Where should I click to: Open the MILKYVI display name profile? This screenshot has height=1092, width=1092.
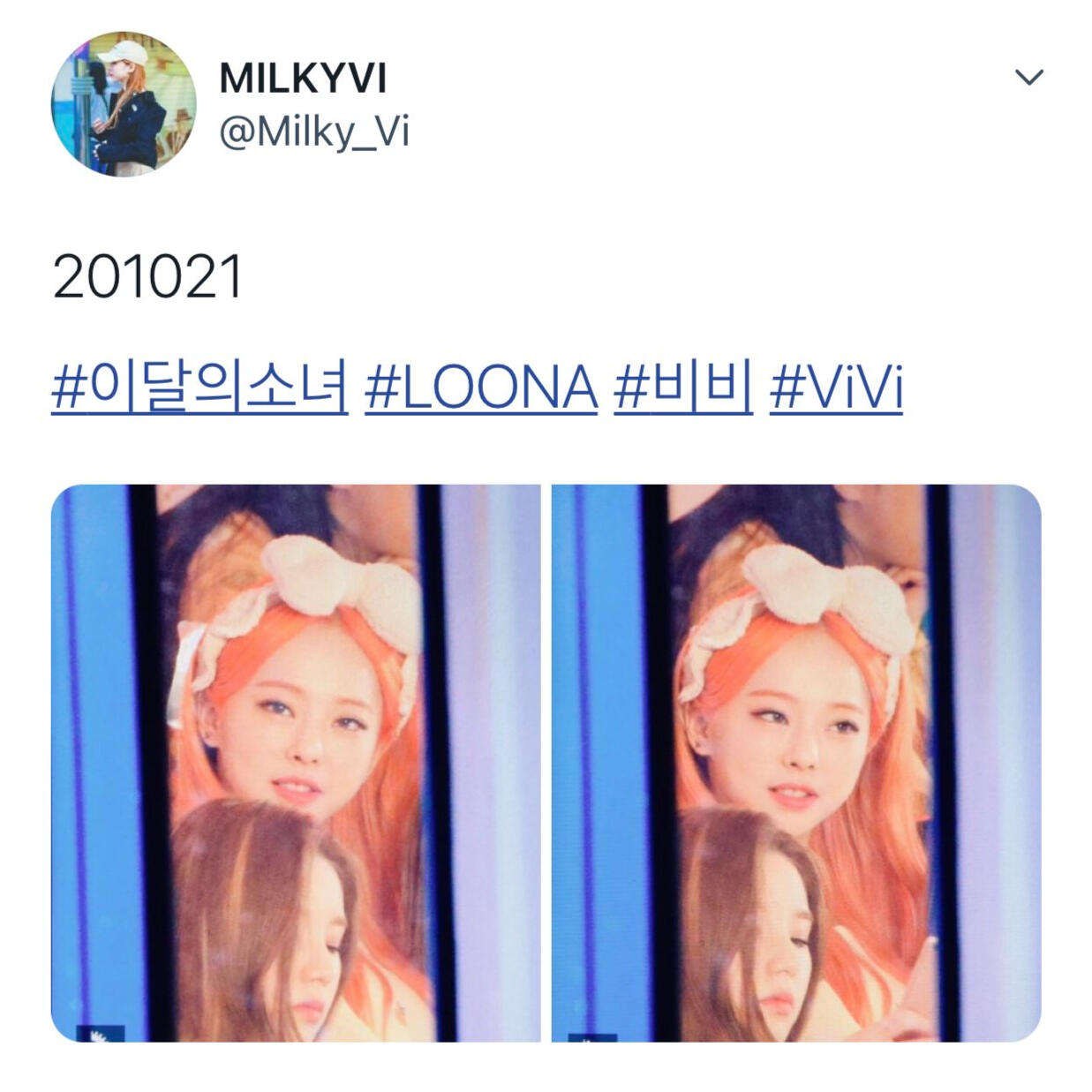(303, 79)
